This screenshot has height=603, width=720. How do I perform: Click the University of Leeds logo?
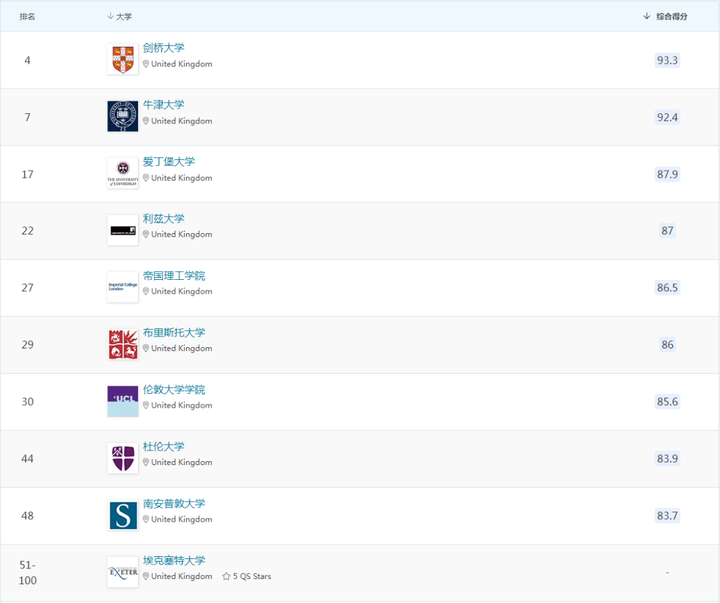[123, 230]
